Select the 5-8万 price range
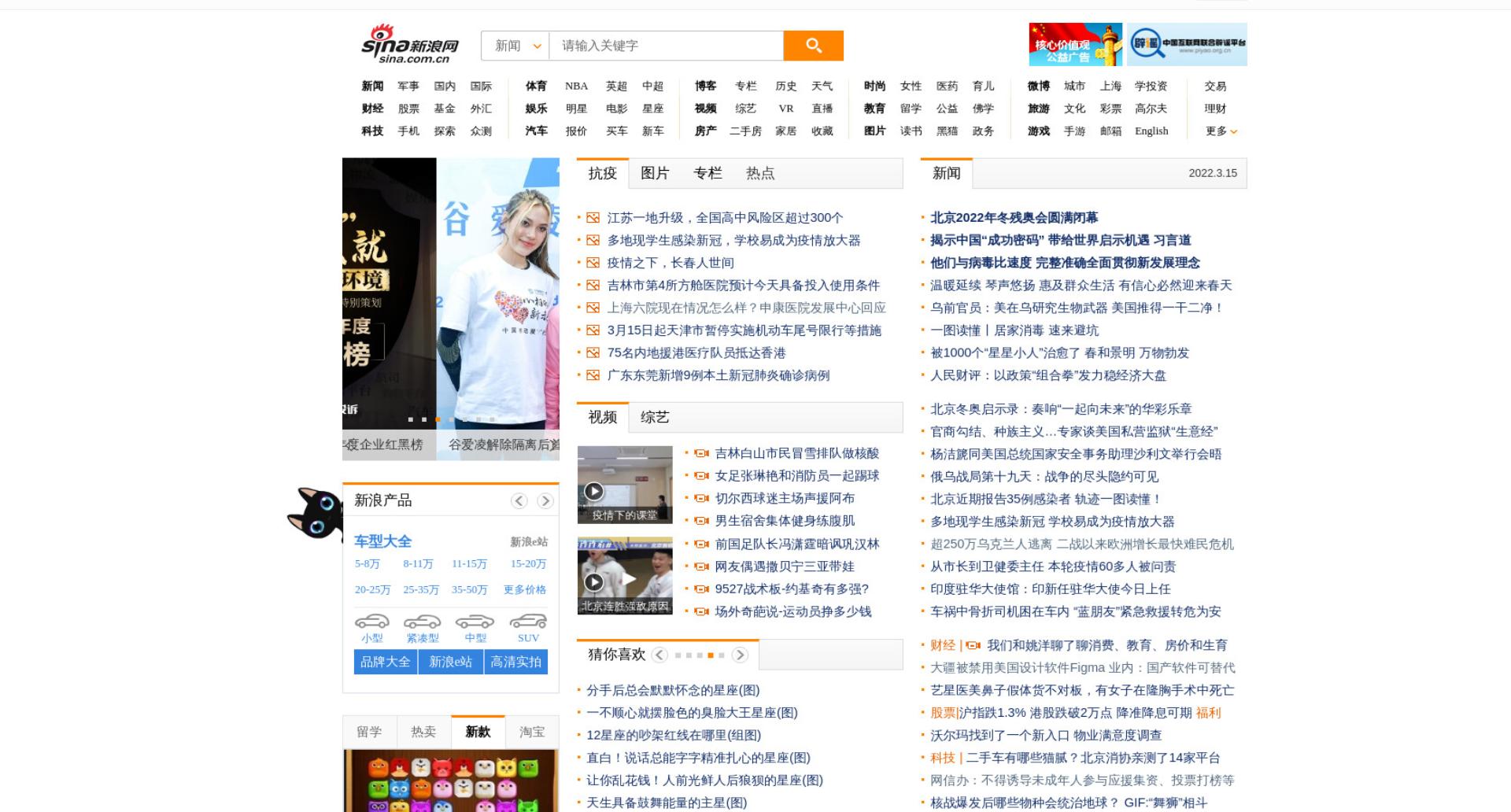 (367, 564)
